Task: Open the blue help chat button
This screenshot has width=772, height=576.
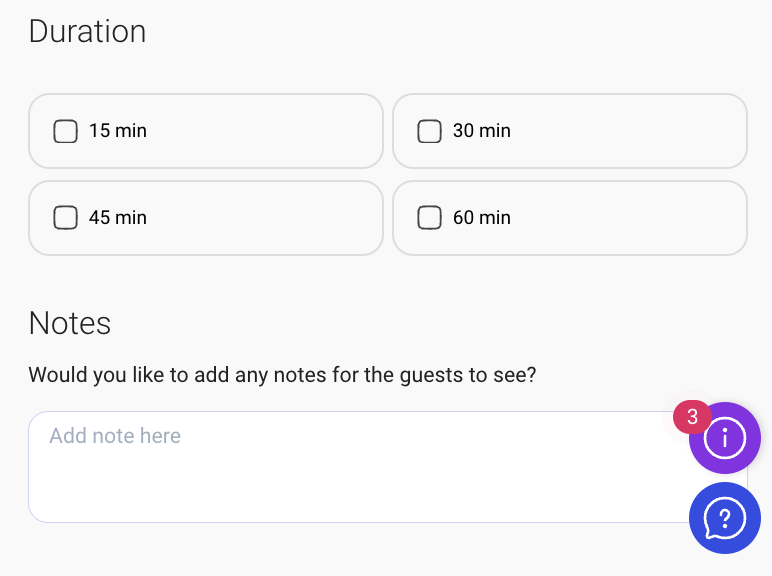Action: pos(725,518)
